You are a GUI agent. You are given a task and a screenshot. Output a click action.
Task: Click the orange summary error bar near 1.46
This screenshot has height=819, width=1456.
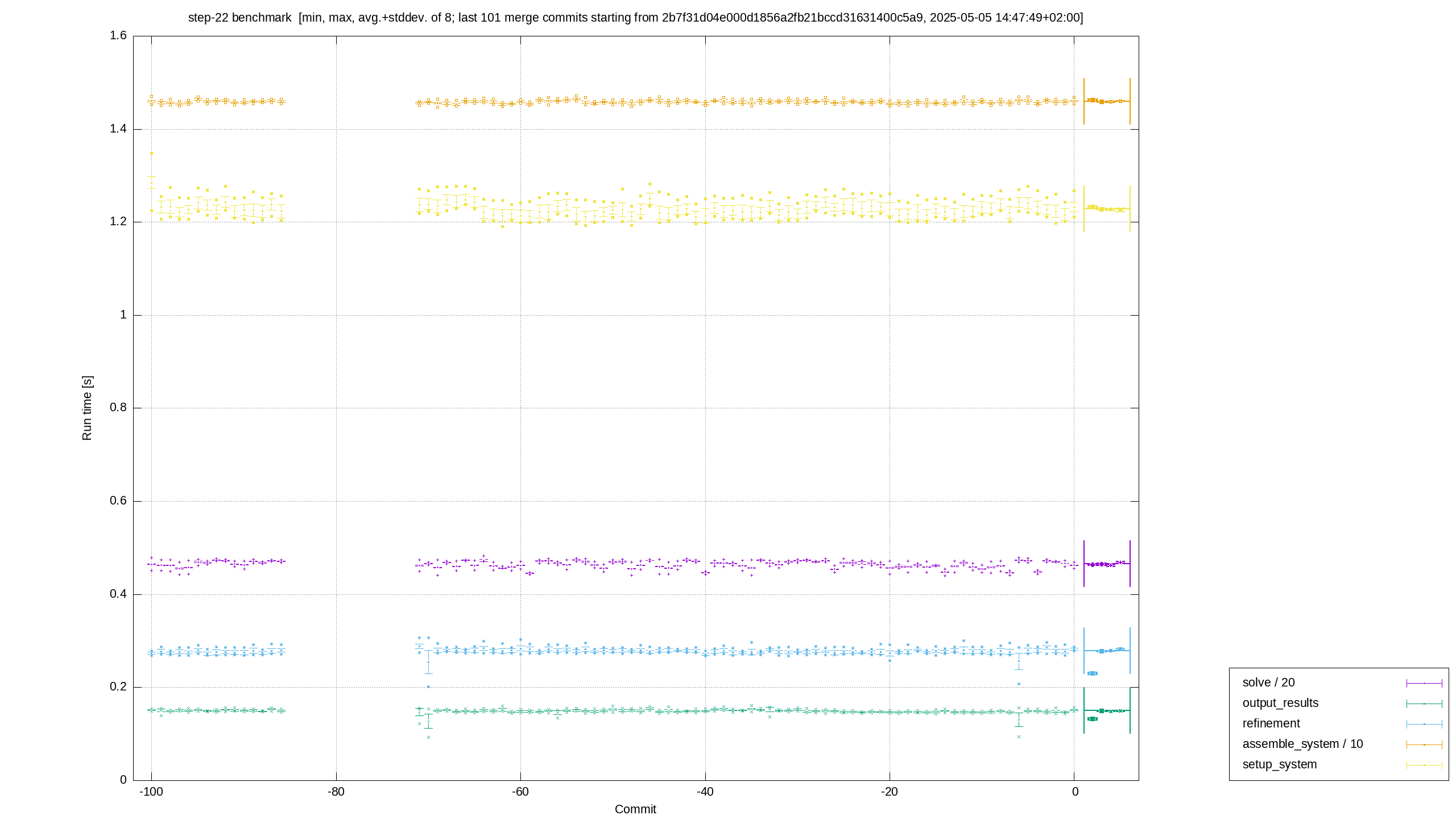click(x=1107, y=101)
